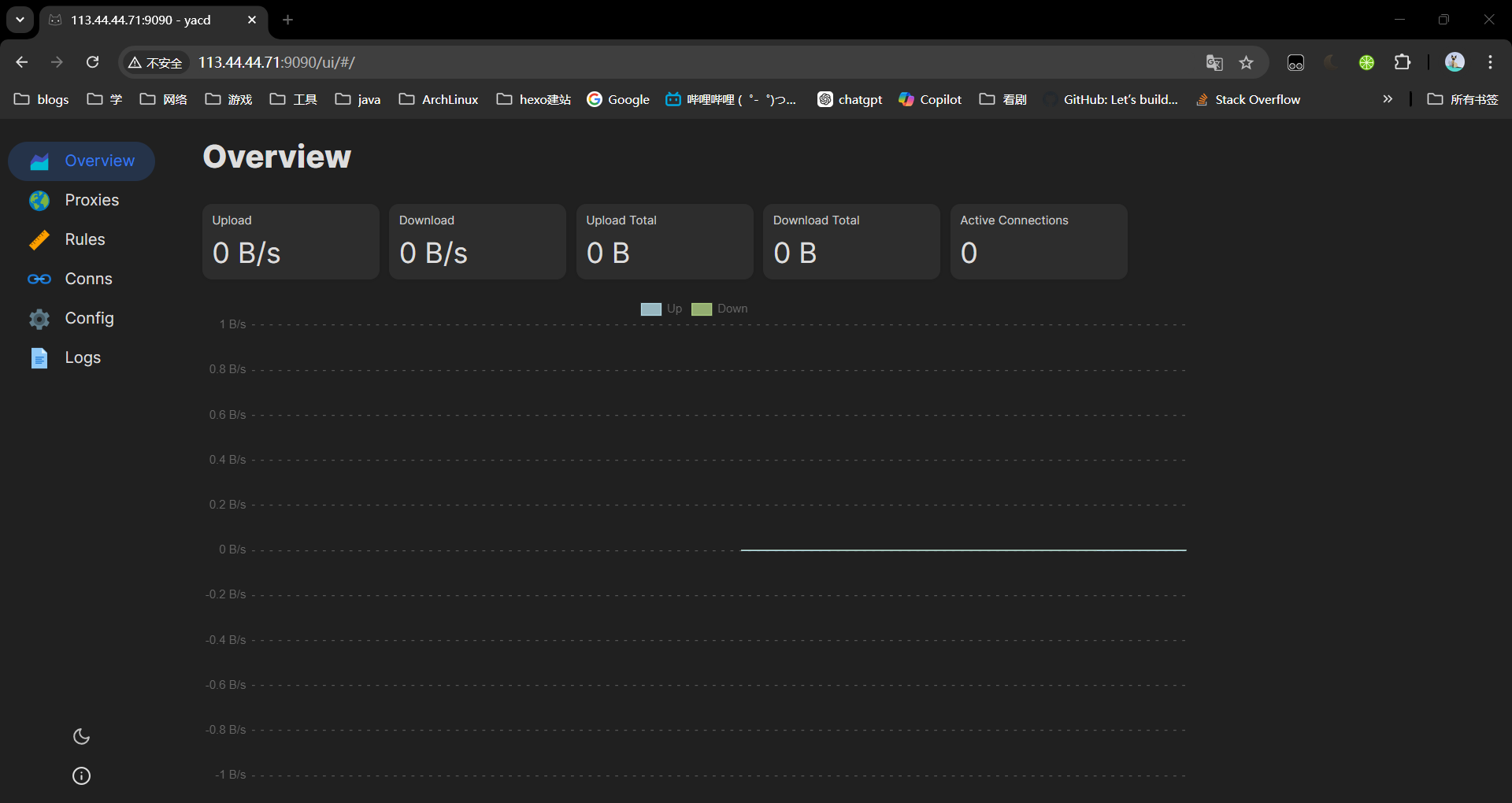The width and height of the screenshot is (1512, 803).
Task: Click the Proxies globe icon
Action: 39,201
